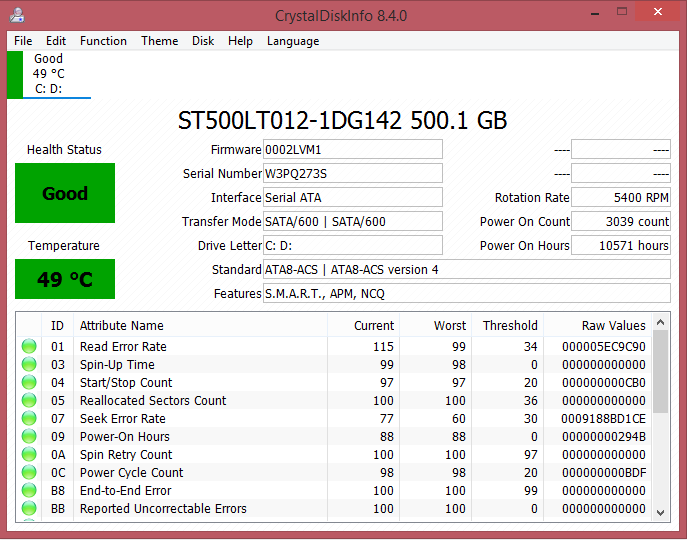Open the Function menu

point(103,41)
